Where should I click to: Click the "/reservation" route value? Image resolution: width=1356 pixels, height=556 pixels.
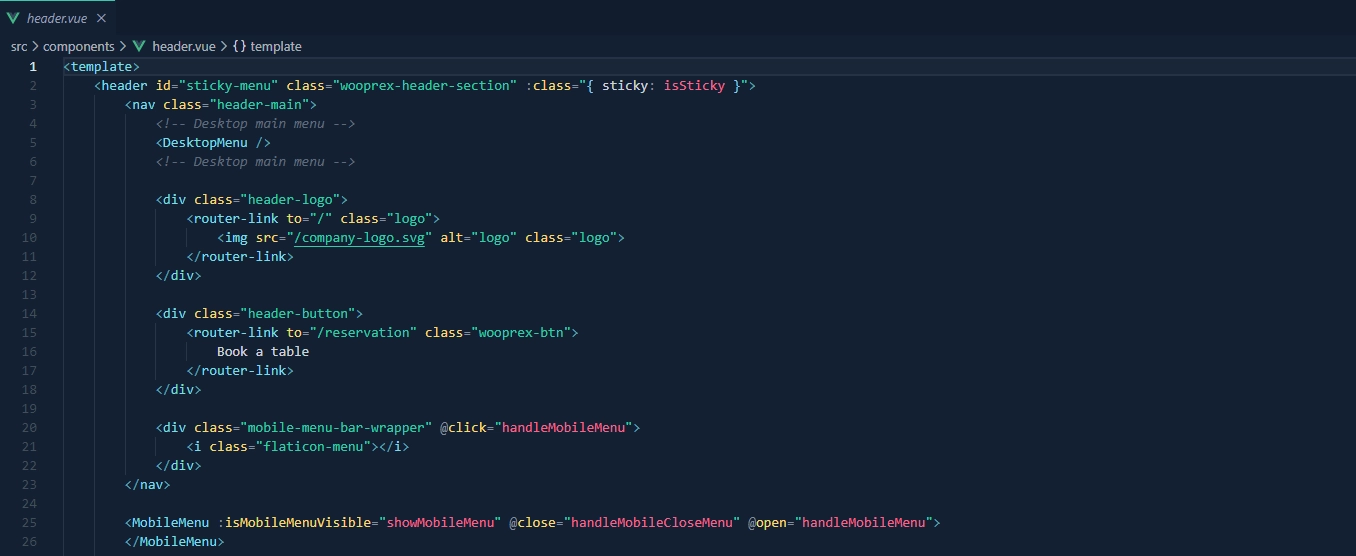pos(363,332)
